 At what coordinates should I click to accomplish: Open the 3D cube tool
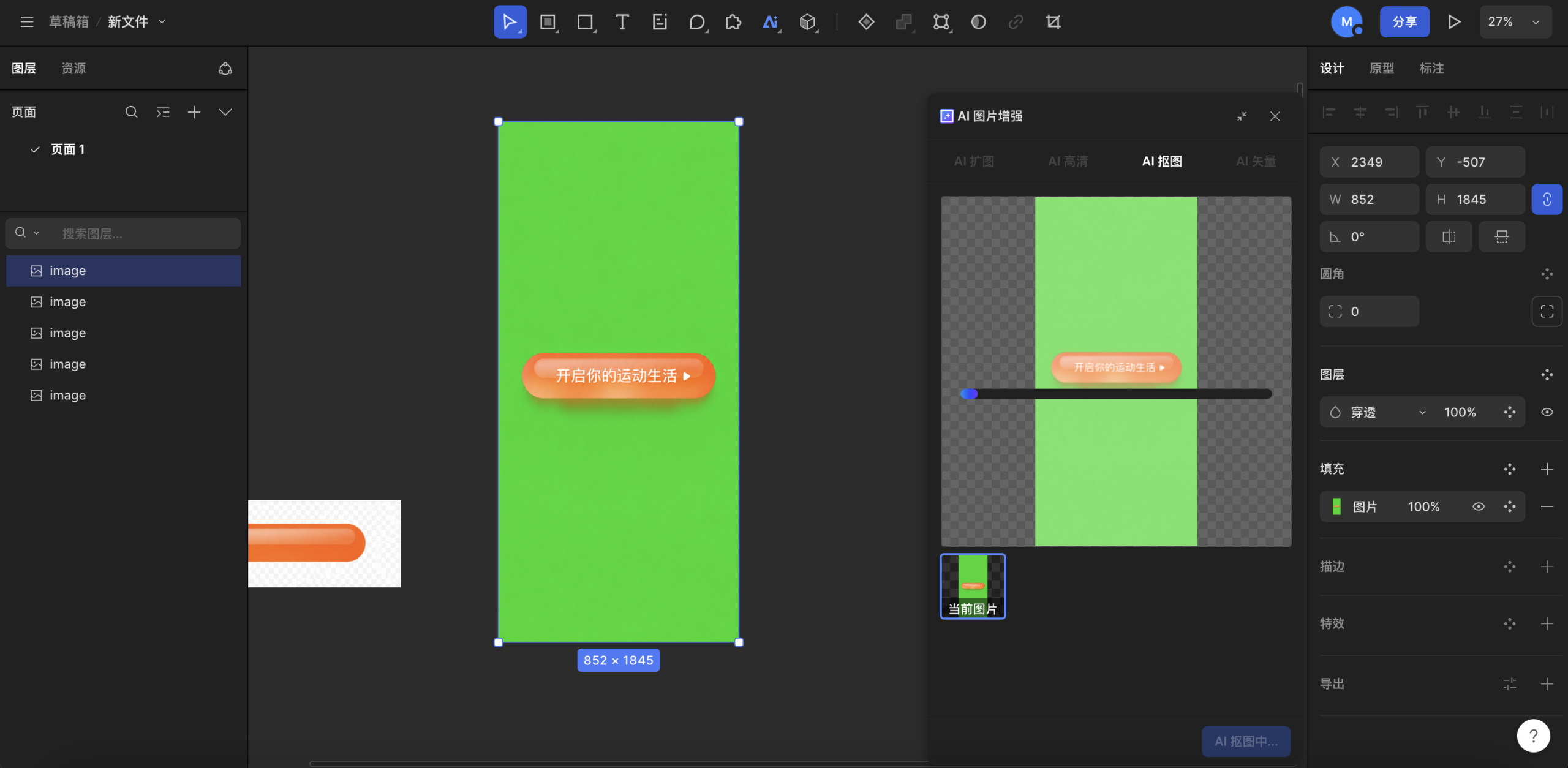pos(808,22)
